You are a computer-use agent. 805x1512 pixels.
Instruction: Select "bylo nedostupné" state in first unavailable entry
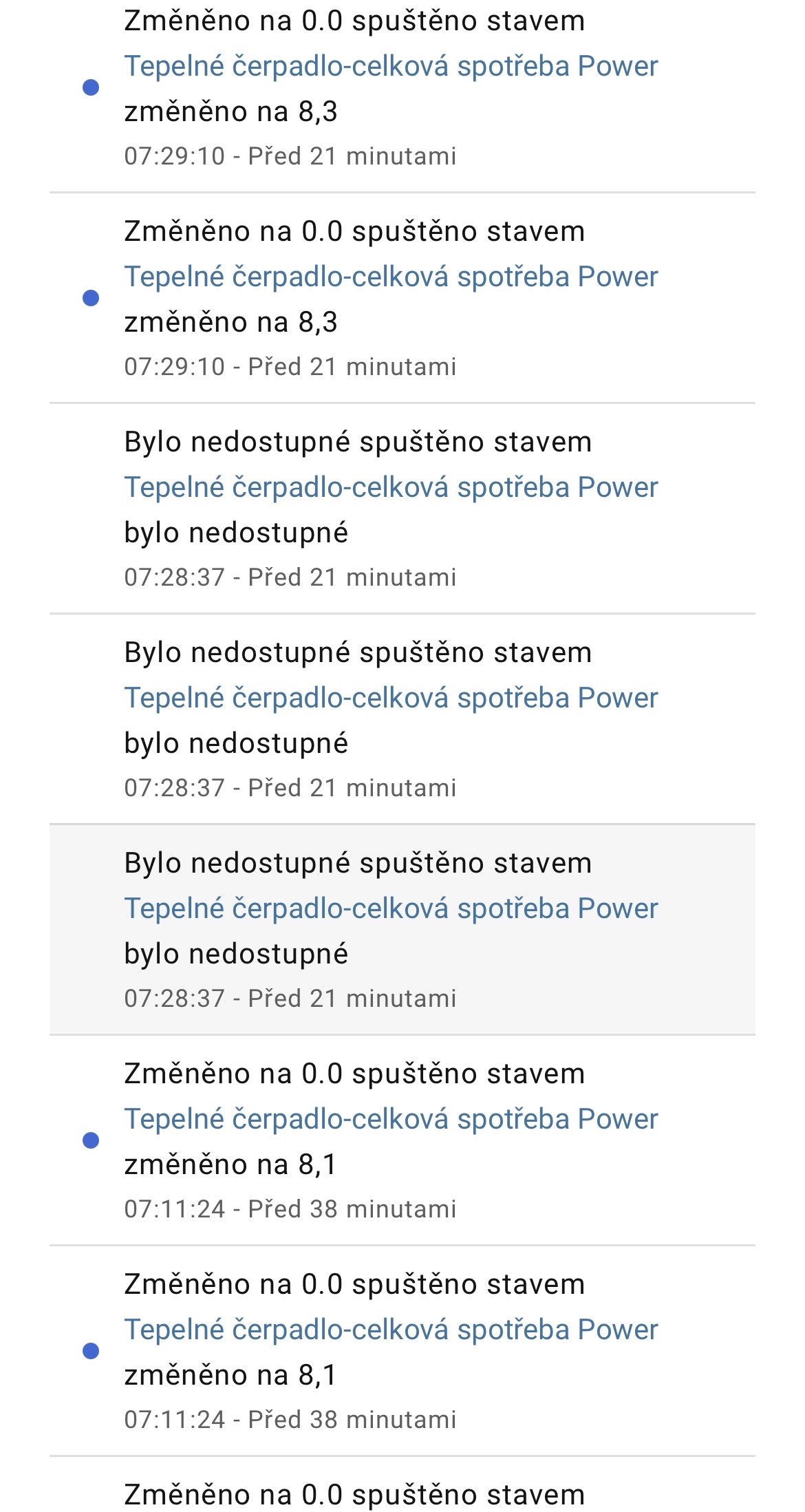236,533
